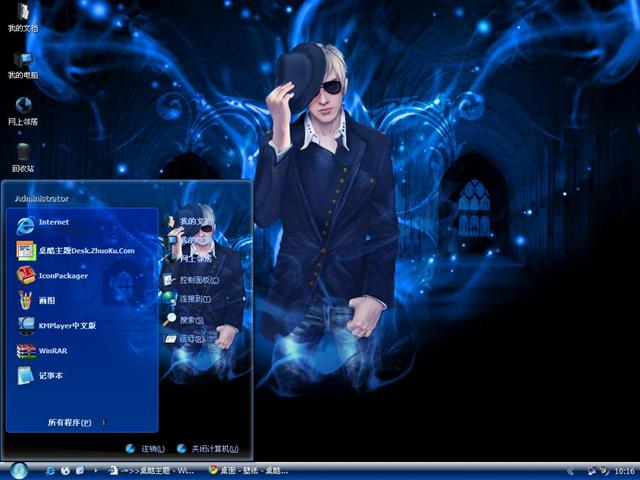Screen dimensions: 640x480
Task: Click the Internet Explorer icon in start menu
Action: pos(25,225)
